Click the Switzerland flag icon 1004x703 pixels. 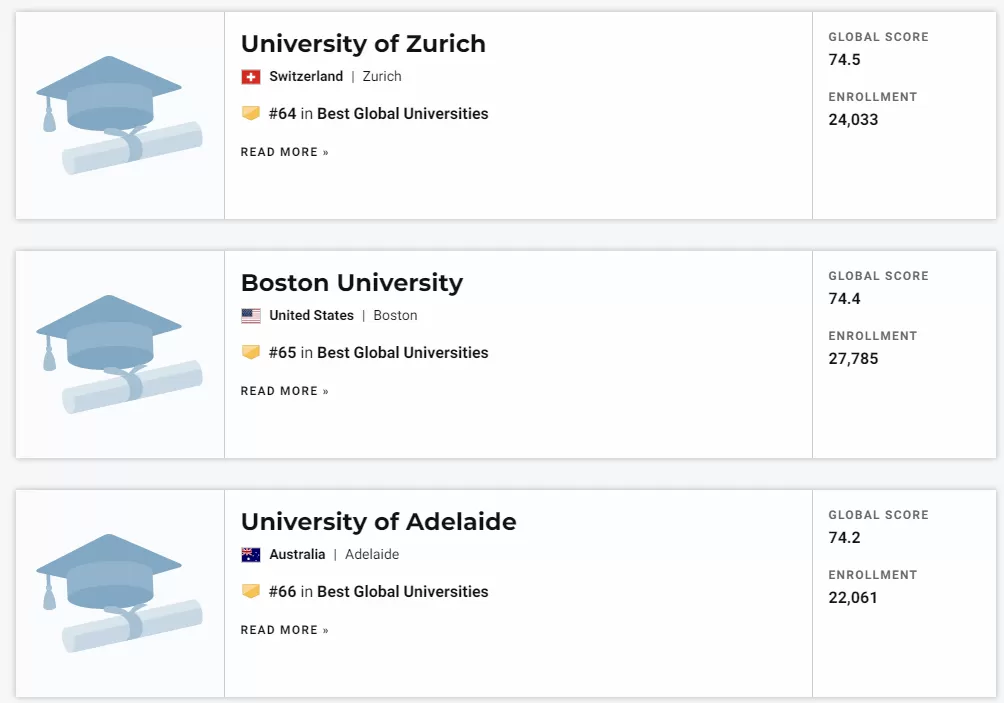click(251, 77)
